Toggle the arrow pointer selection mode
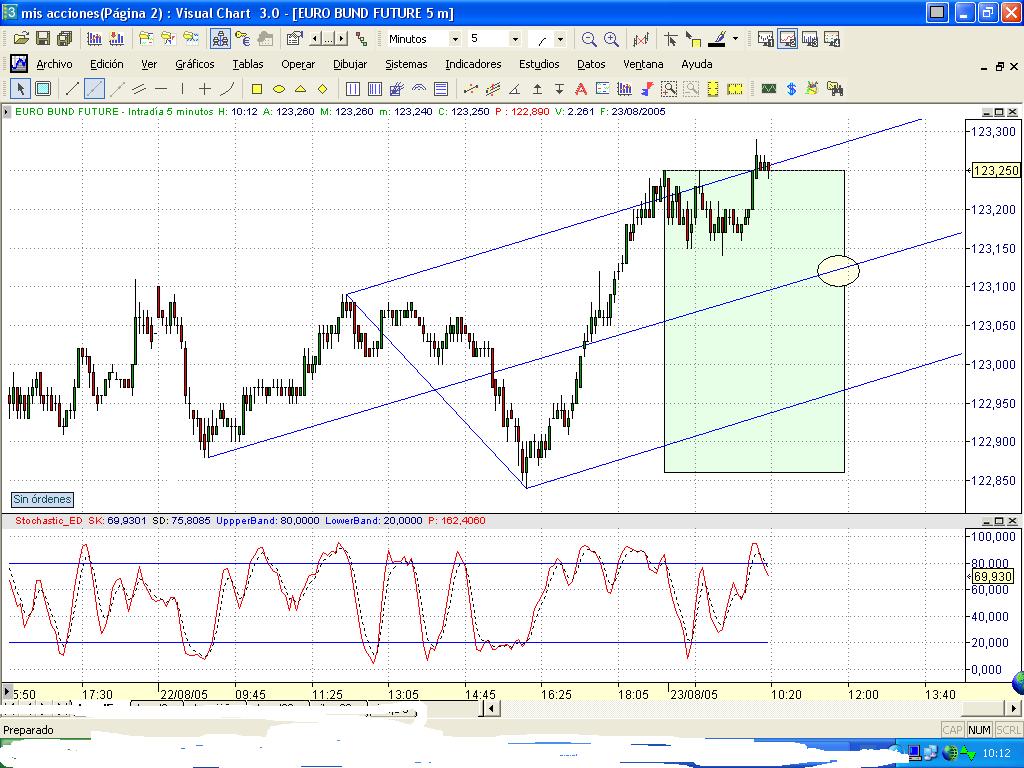 (20, 89)
